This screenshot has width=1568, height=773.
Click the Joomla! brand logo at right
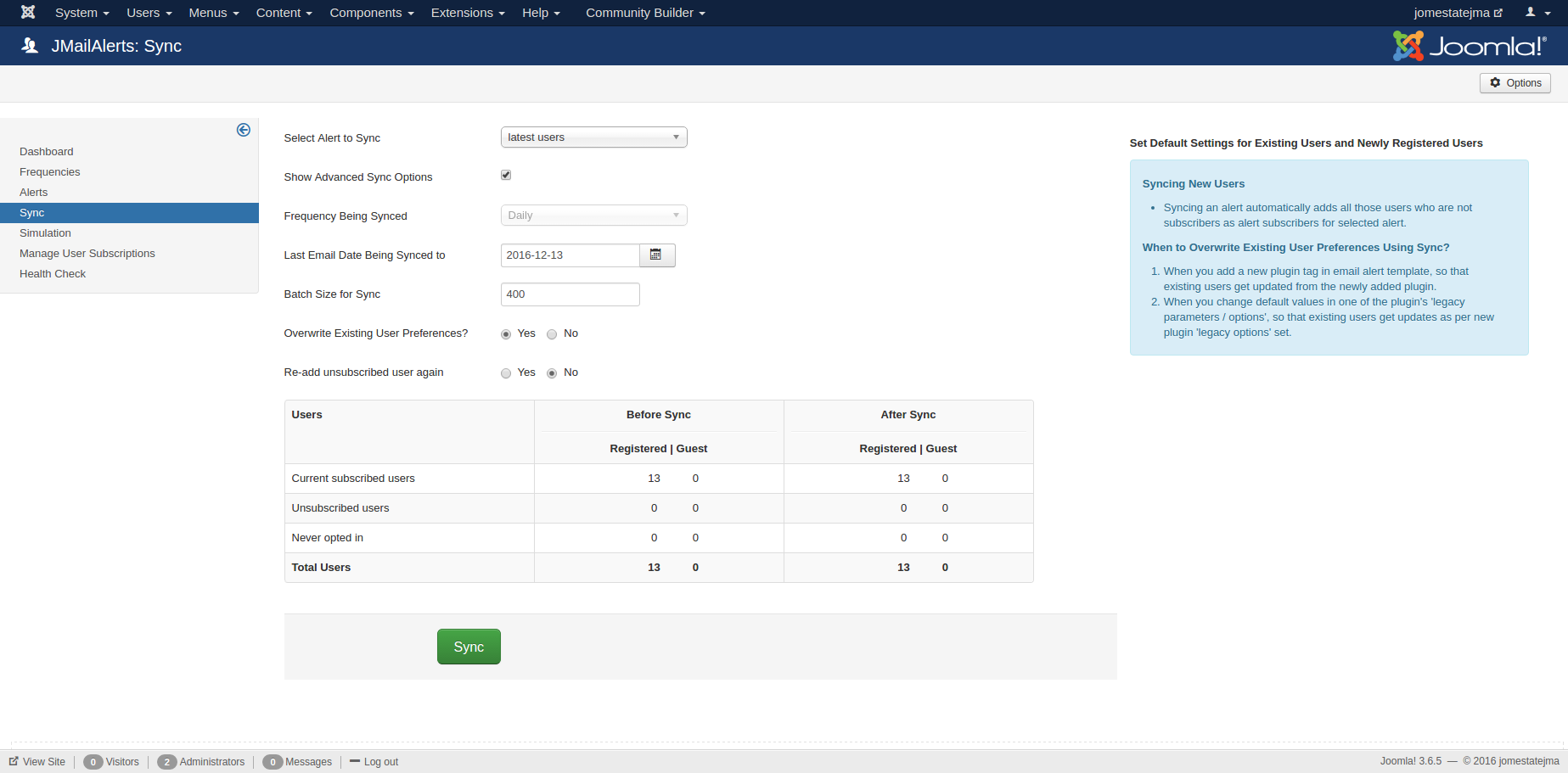1469,46
